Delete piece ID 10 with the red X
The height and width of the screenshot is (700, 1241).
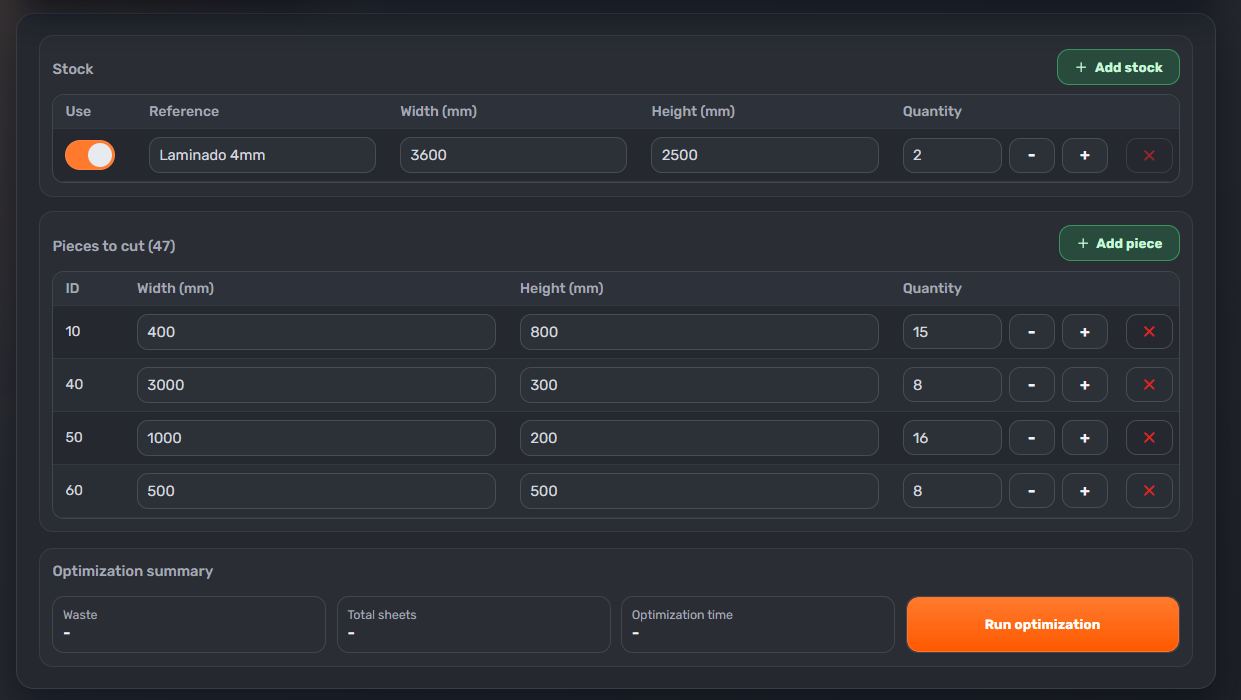1149,331
